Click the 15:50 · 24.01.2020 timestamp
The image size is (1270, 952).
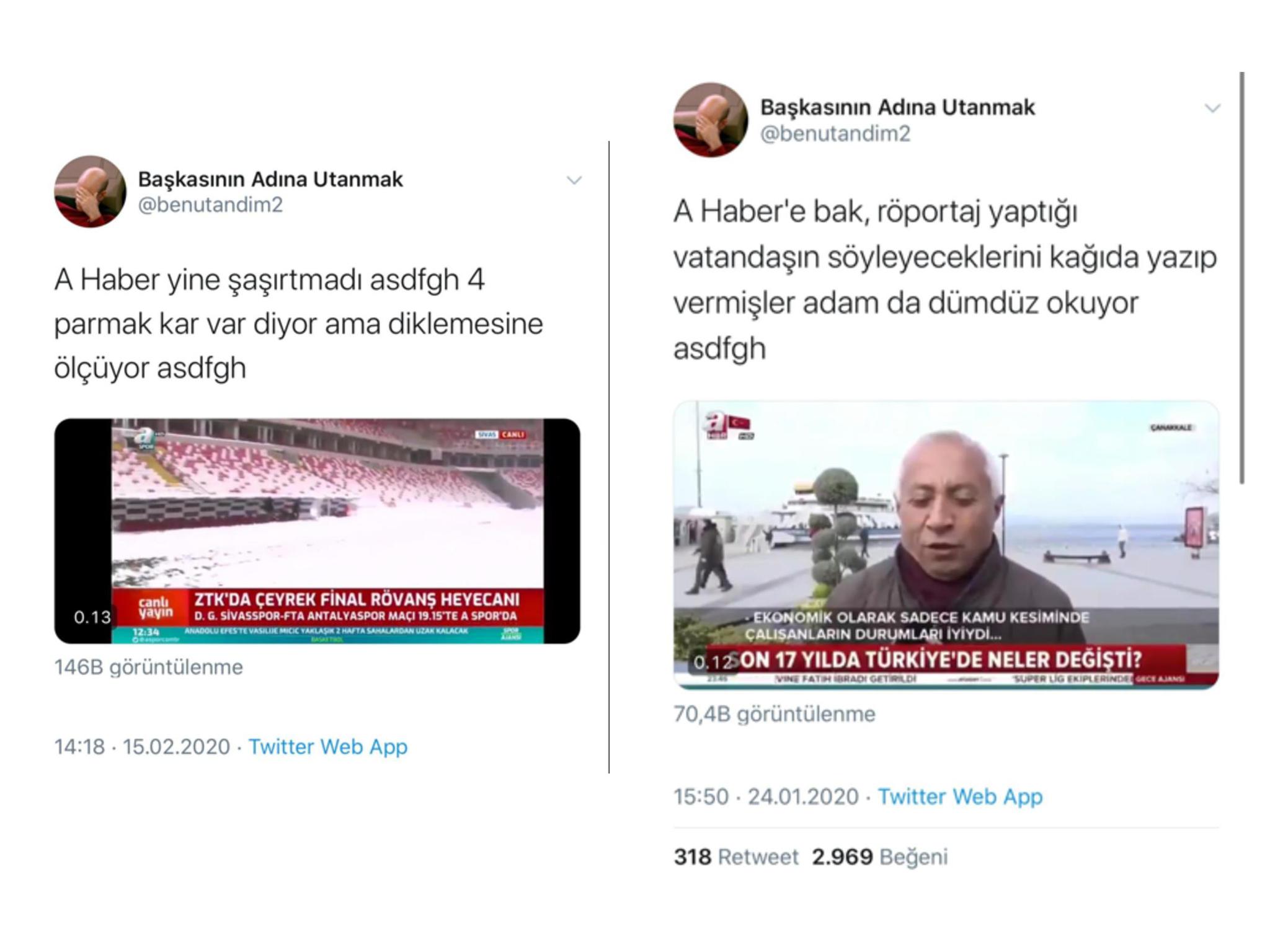(766, 796)
